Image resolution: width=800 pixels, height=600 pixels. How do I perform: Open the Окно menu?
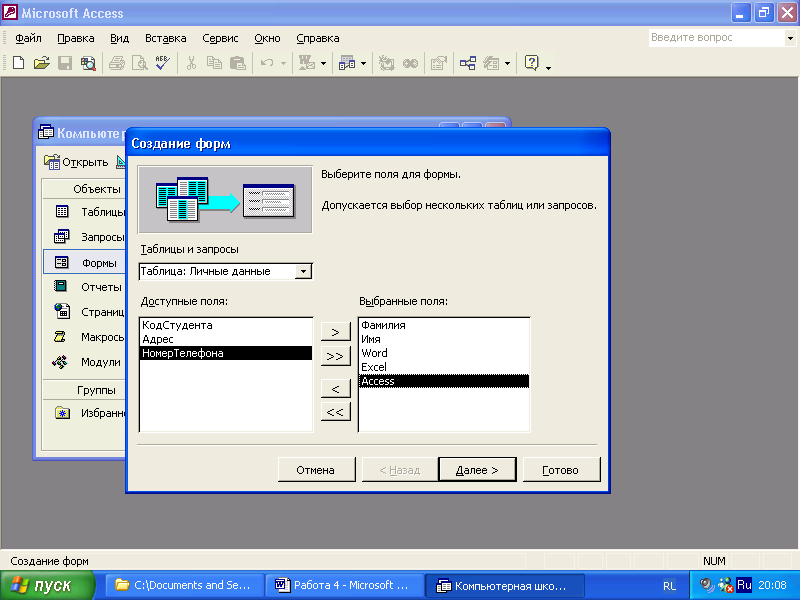[x=267, y=38]
